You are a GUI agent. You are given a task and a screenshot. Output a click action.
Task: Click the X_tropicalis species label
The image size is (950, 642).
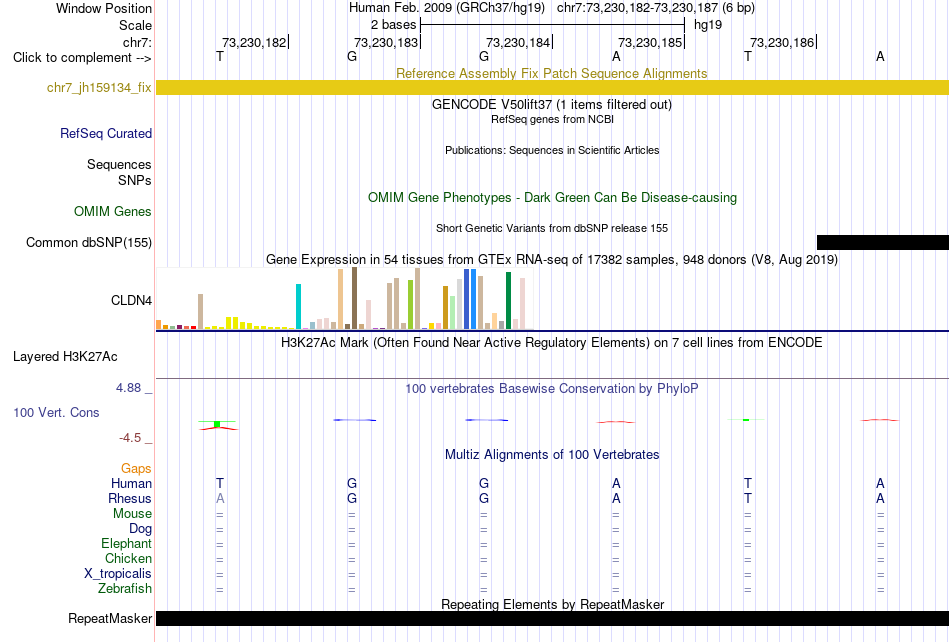pos(118,574)
